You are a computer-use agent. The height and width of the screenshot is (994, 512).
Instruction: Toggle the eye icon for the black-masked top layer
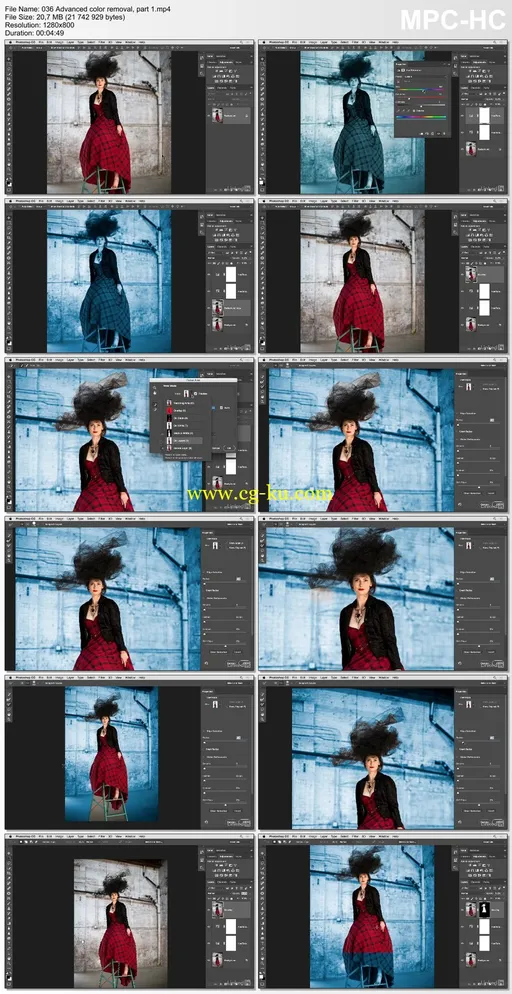click(463, 910)
